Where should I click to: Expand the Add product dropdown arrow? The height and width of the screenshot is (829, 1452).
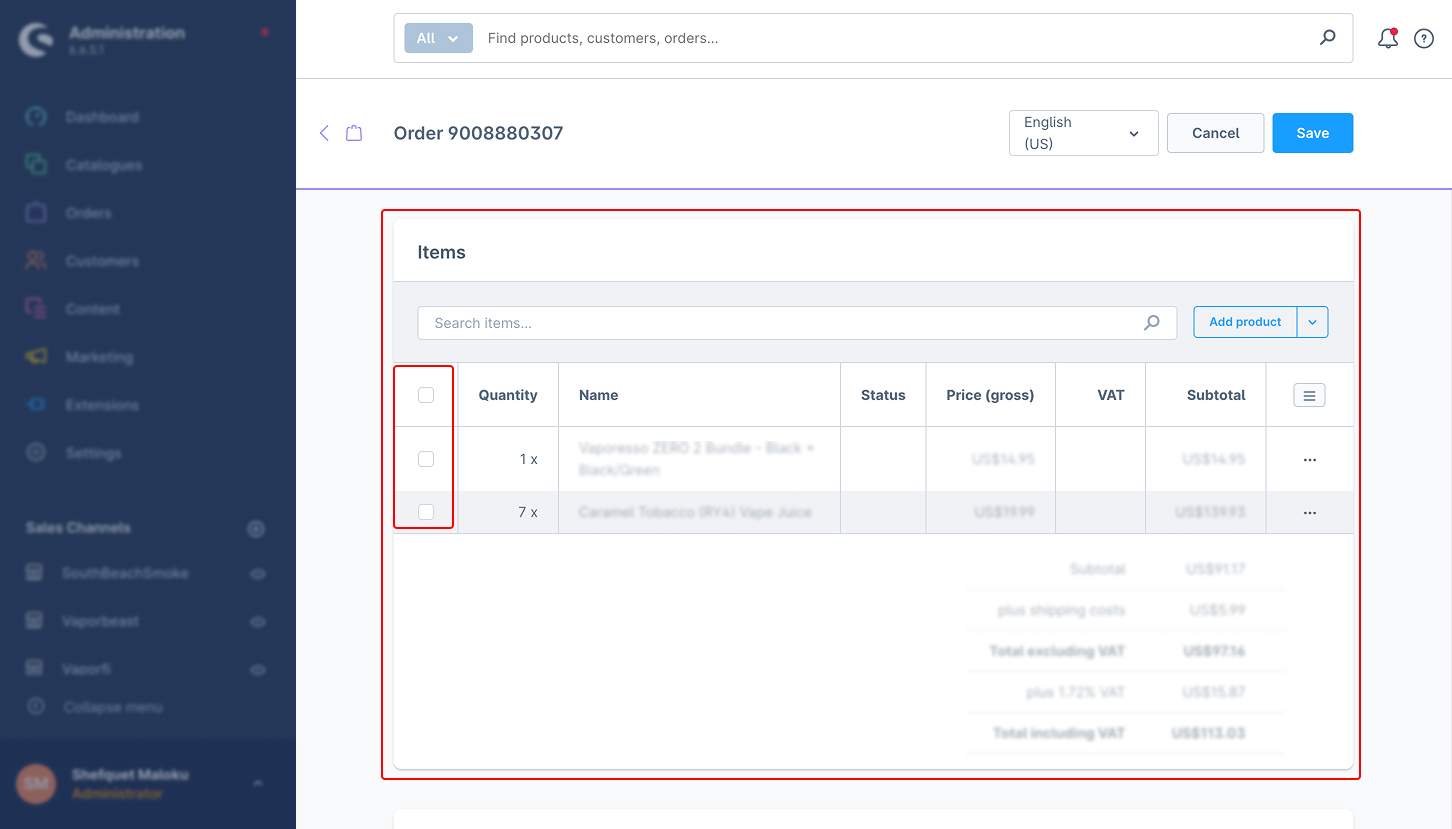pos(1312,322)
